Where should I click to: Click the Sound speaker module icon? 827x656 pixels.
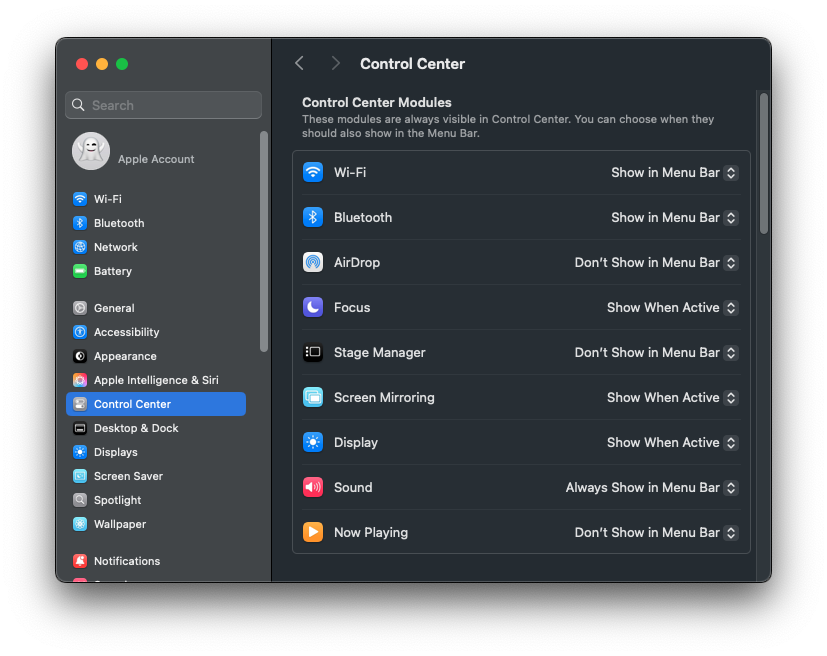[313, 487]
